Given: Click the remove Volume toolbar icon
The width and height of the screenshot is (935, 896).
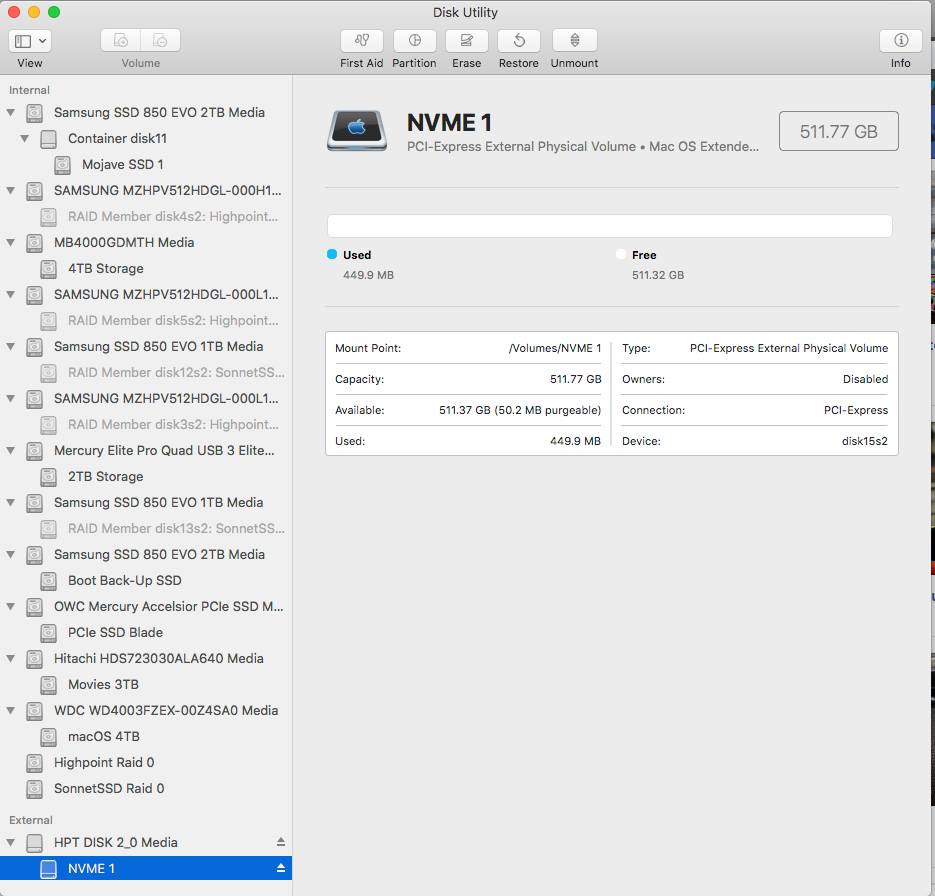Looking at the screenshot, I should 160,41.
